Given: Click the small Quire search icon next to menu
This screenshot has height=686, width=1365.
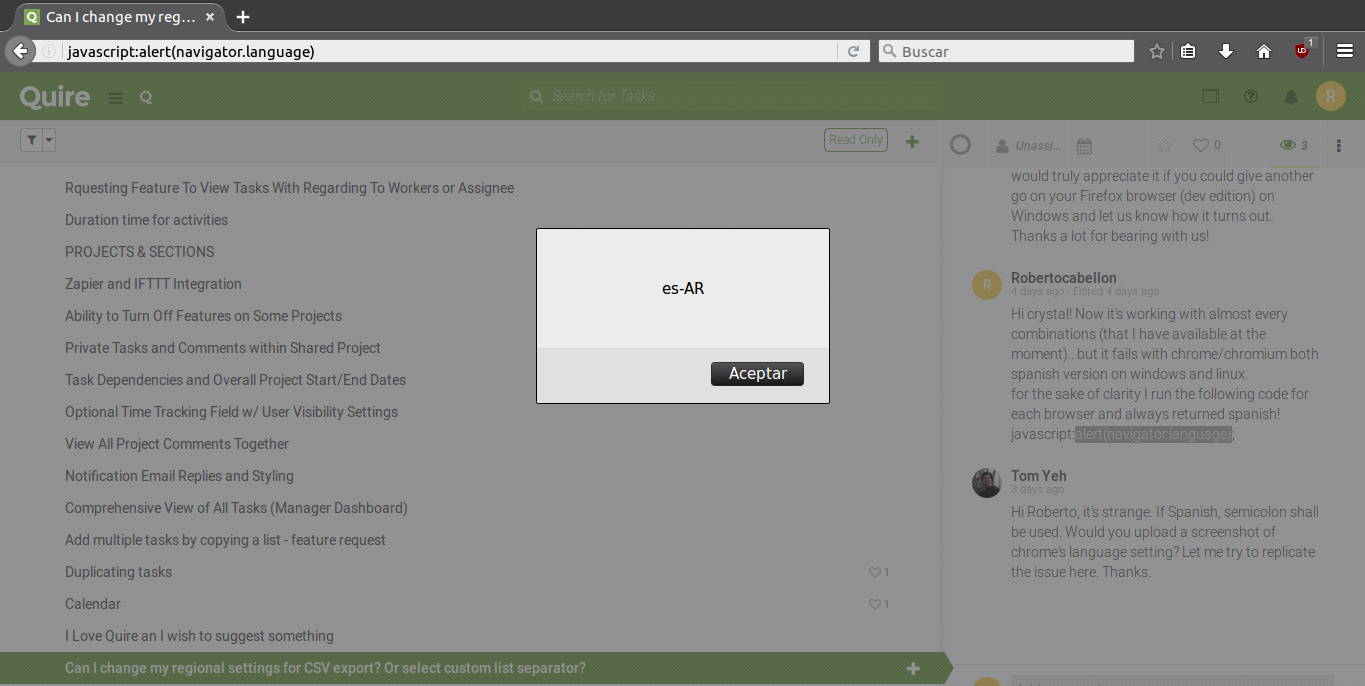Looking at the screenshot, I should 146,97.
